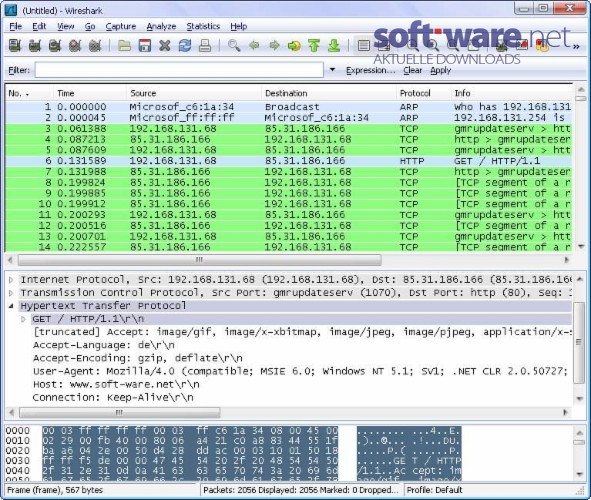591x500 pixels.
Task: Open the Help menu
Action: pos(239,26)
